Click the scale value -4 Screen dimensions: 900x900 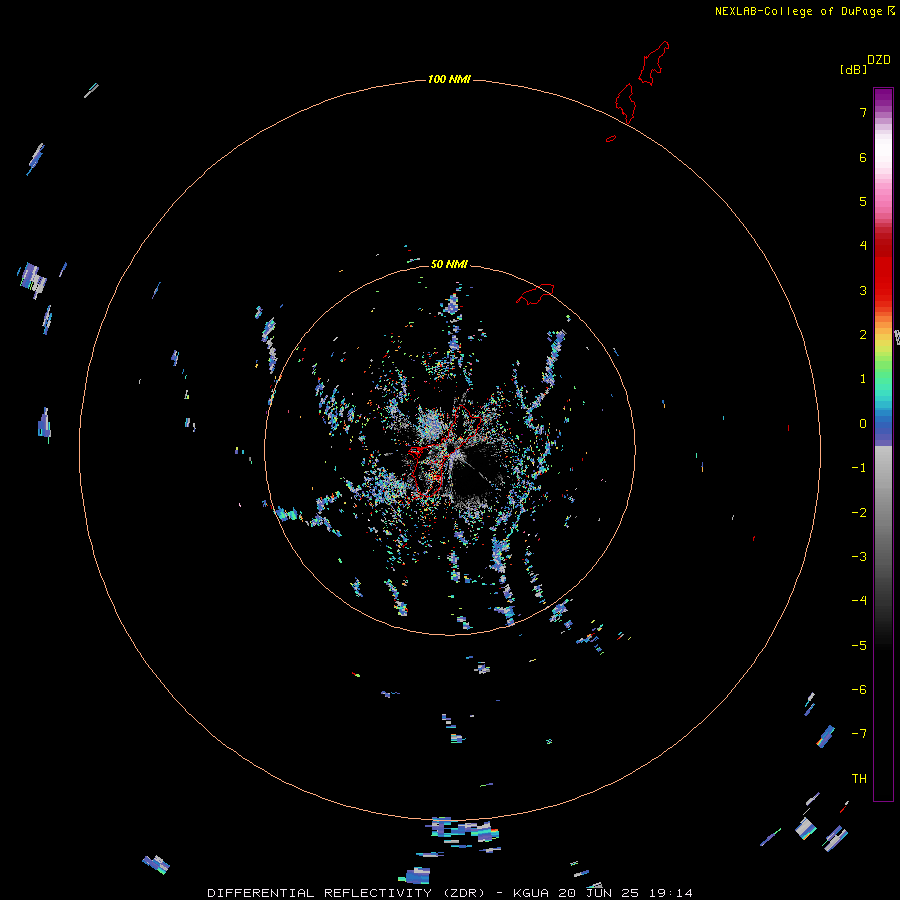[x=859, y=600]
